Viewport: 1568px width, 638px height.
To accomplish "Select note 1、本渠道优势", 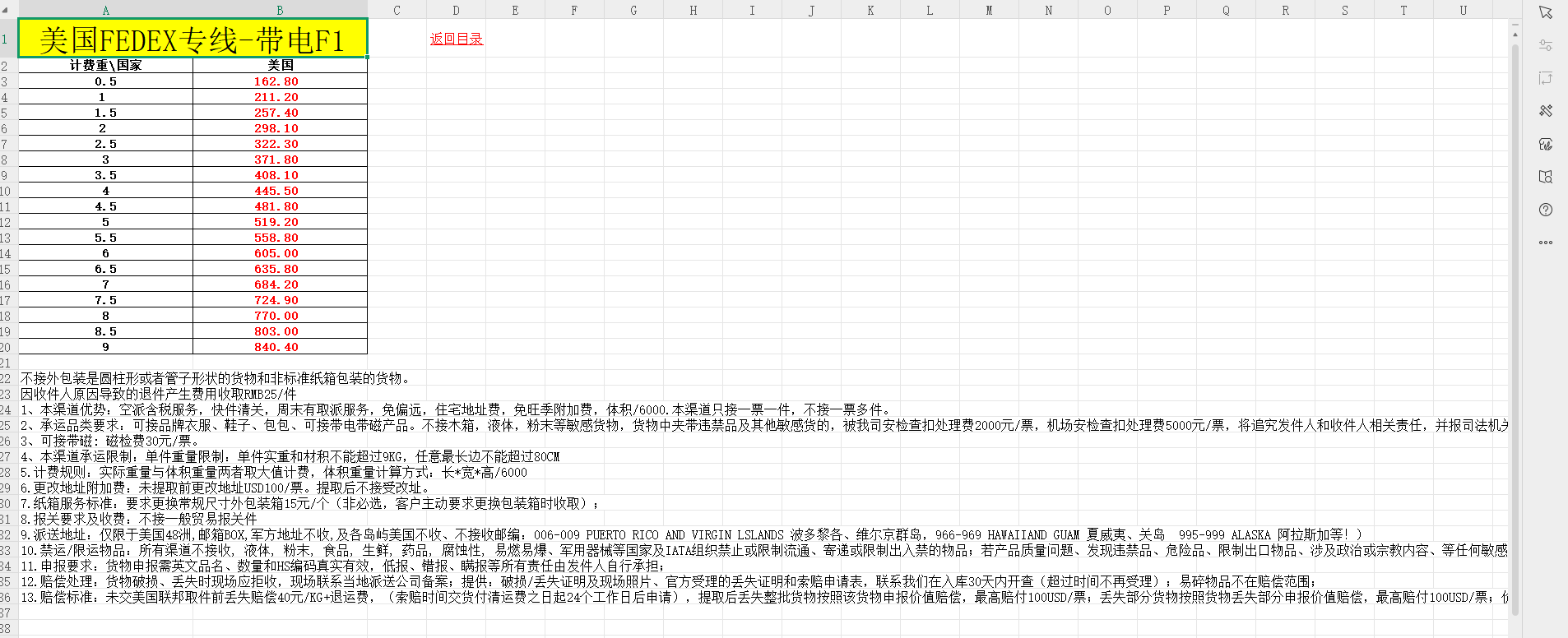I will (457, 409).
